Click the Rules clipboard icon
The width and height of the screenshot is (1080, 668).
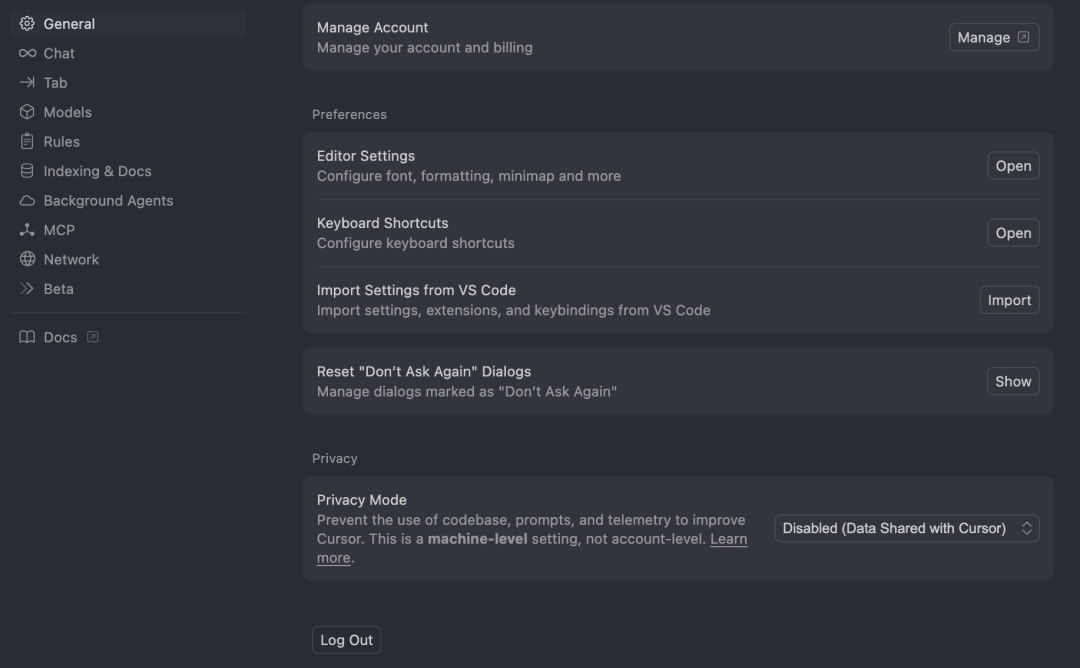(x=27, y=142)
